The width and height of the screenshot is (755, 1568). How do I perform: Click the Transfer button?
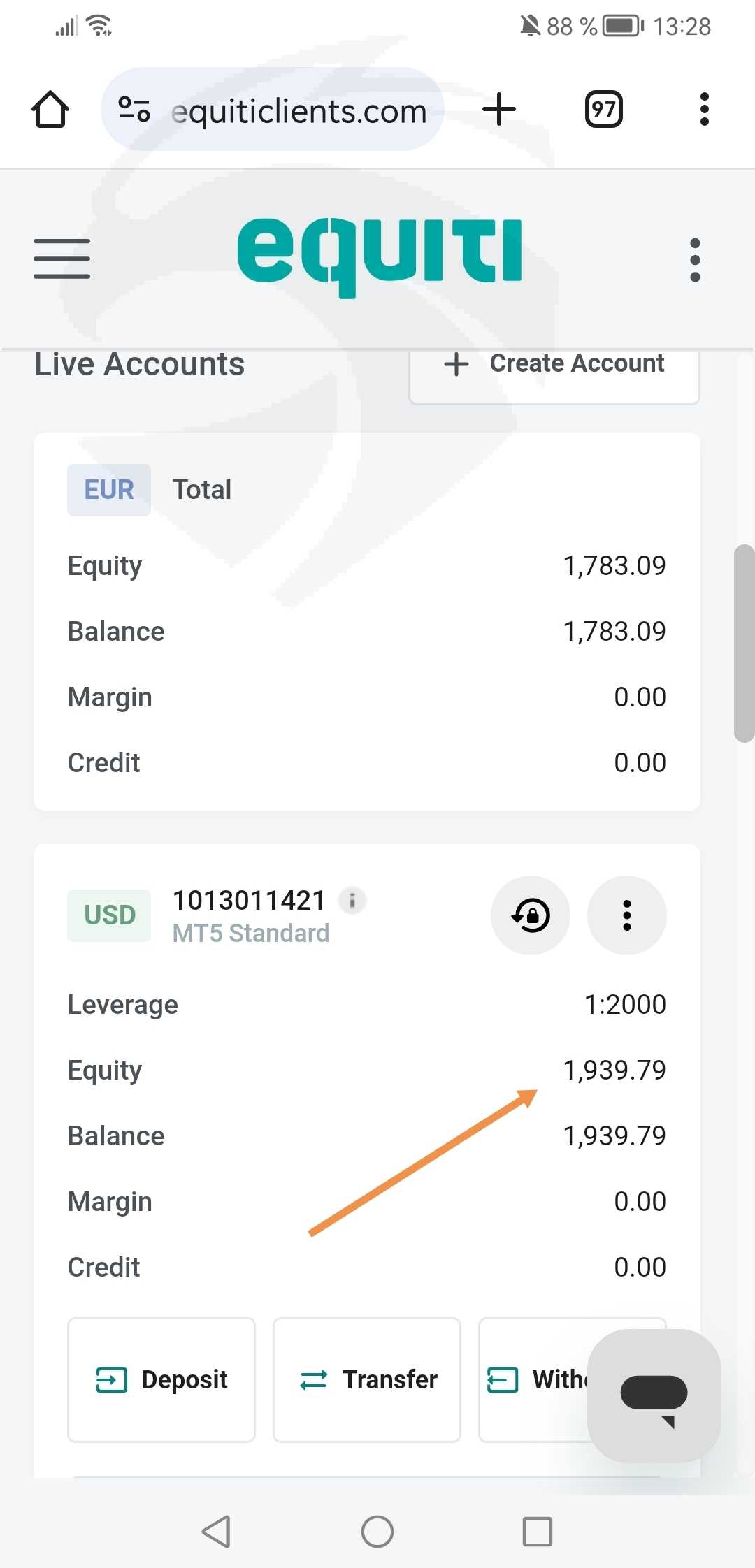point(367,1380)
